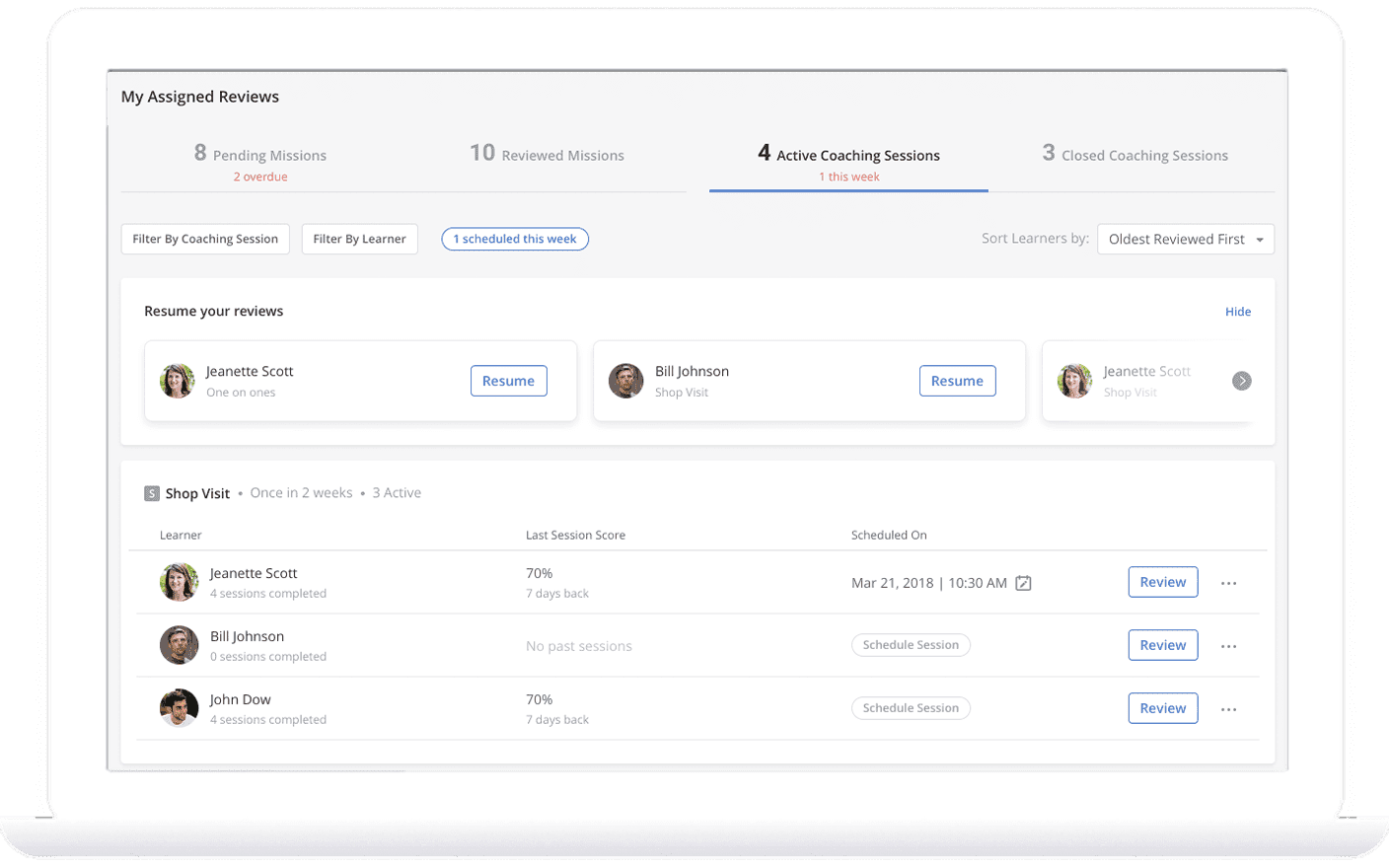The height and width of the screenshot is (868, 1389).
Task: Click John Dow's profile avatar
Action: tap(180, 708)
